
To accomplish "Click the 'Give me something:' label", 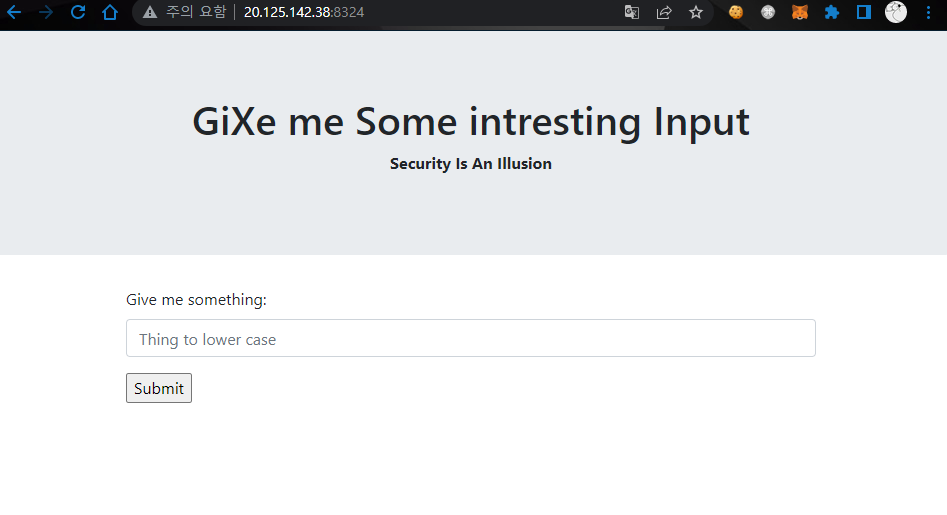I will tap(196, 299).
